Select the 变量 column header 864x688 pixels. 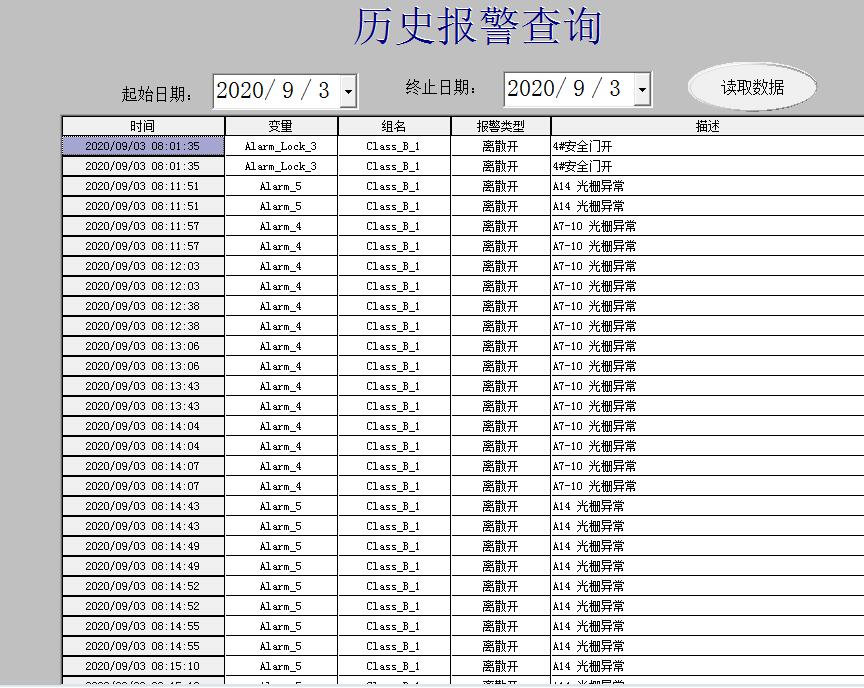tap(281, 126)
